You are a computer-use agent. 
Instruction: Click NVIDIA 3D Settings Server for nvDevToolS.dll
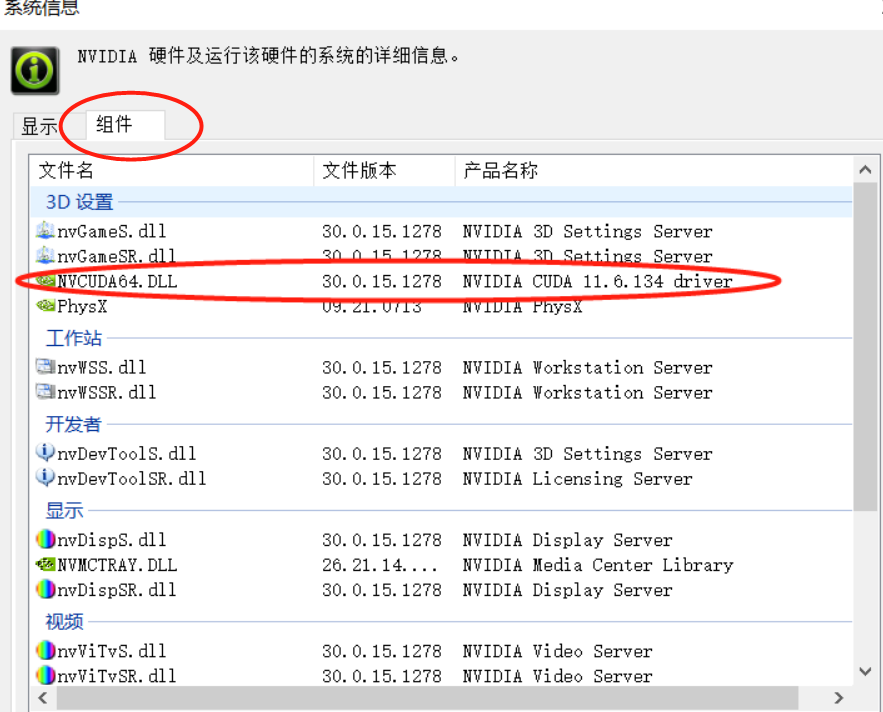point(587,453)
